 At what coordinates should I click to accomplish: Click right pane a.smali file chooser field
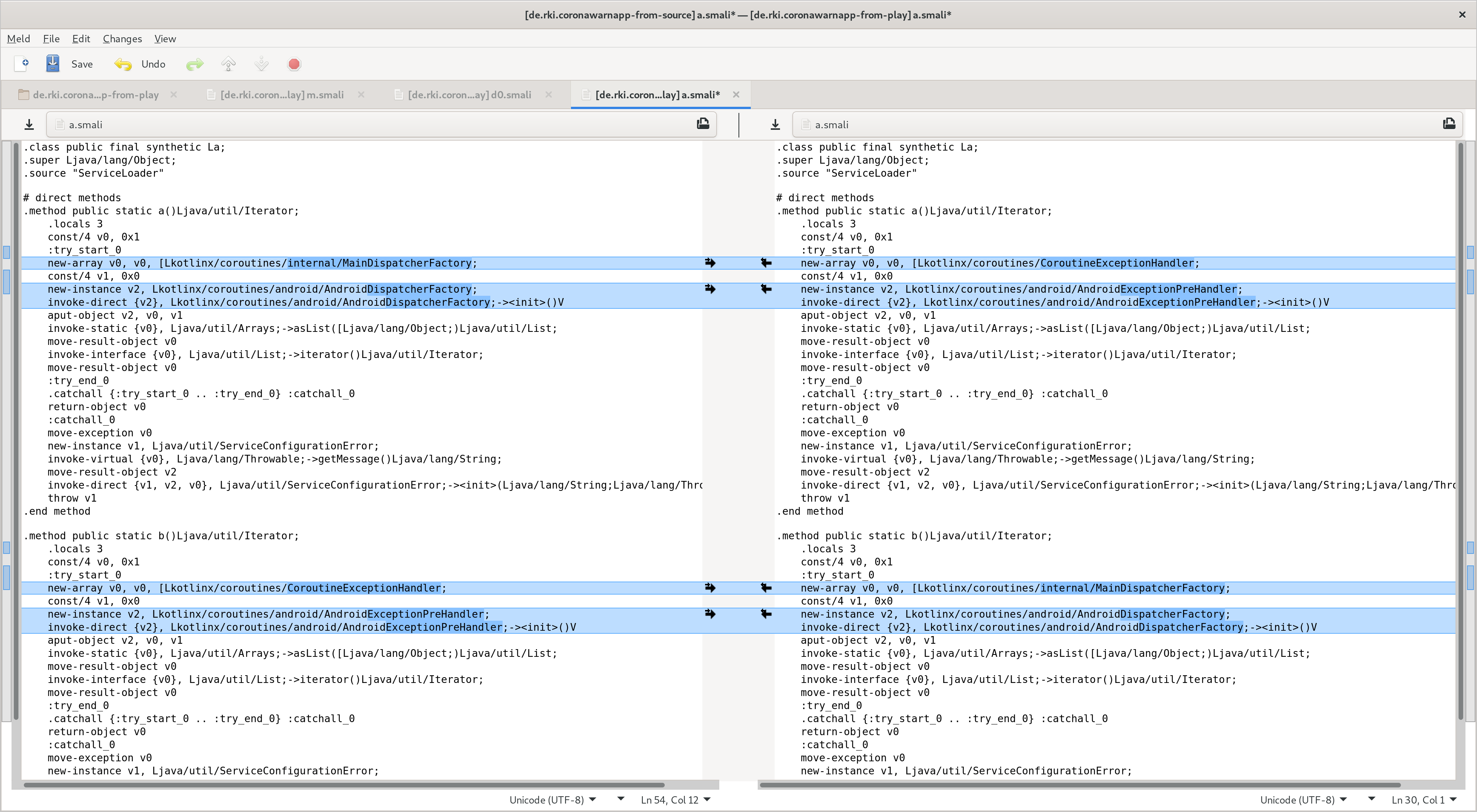point(1127,124)
